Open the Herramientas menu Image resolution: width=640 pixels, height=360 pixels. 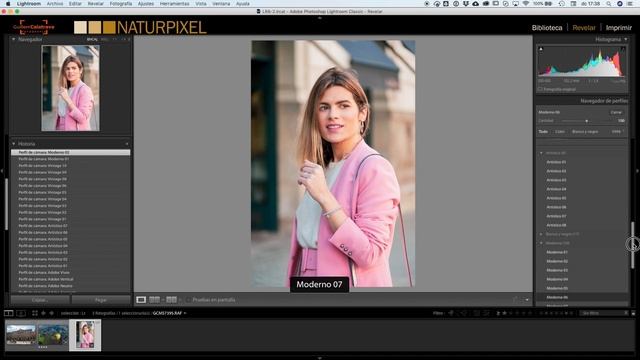tap(174, 4)
